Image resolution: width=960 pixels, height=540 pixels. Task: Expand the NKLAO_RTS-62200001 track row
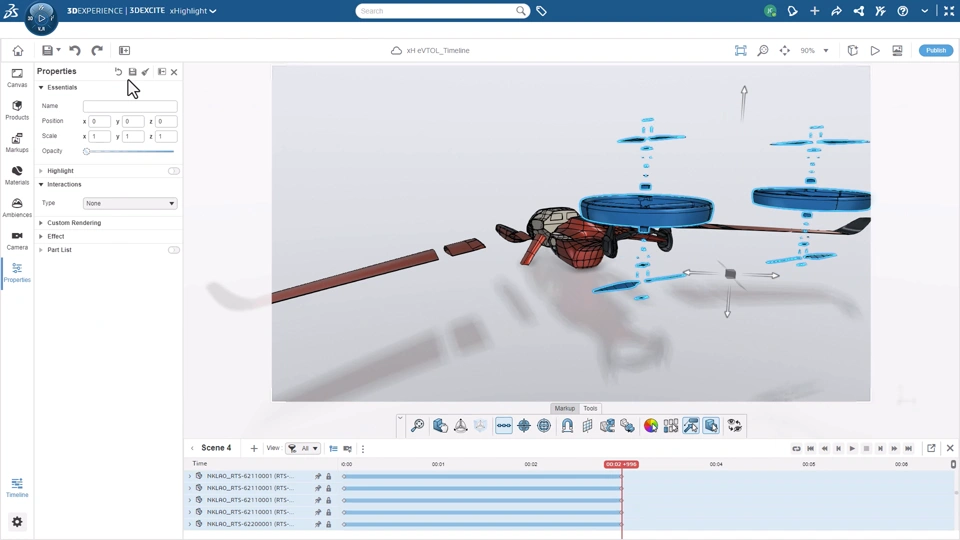190,524
